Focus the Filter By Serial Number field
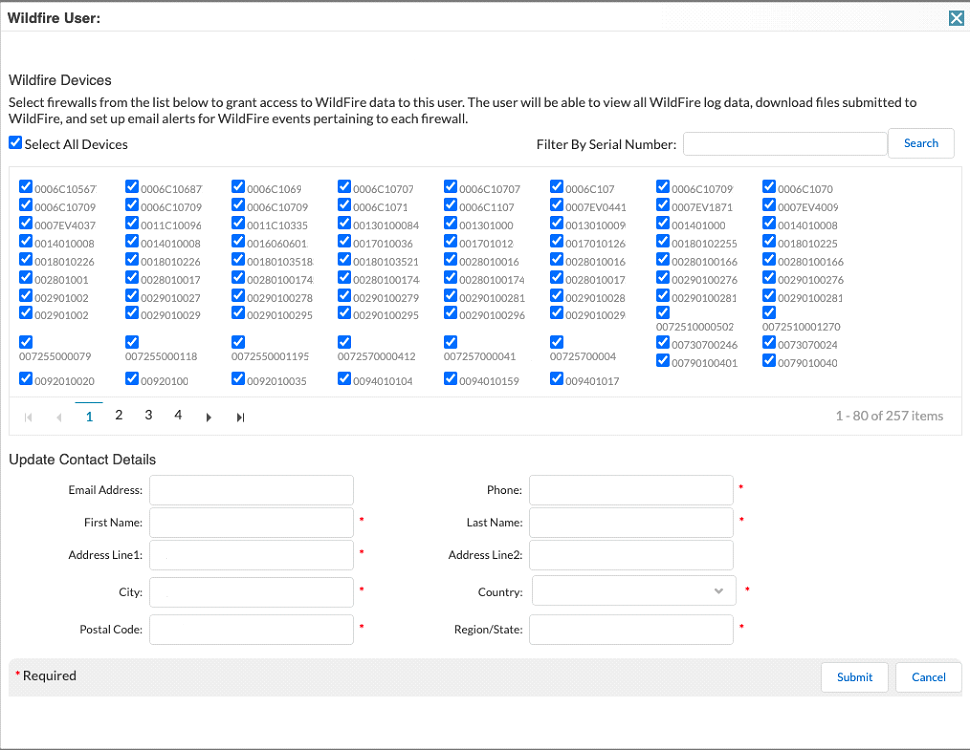 (784, 144)
